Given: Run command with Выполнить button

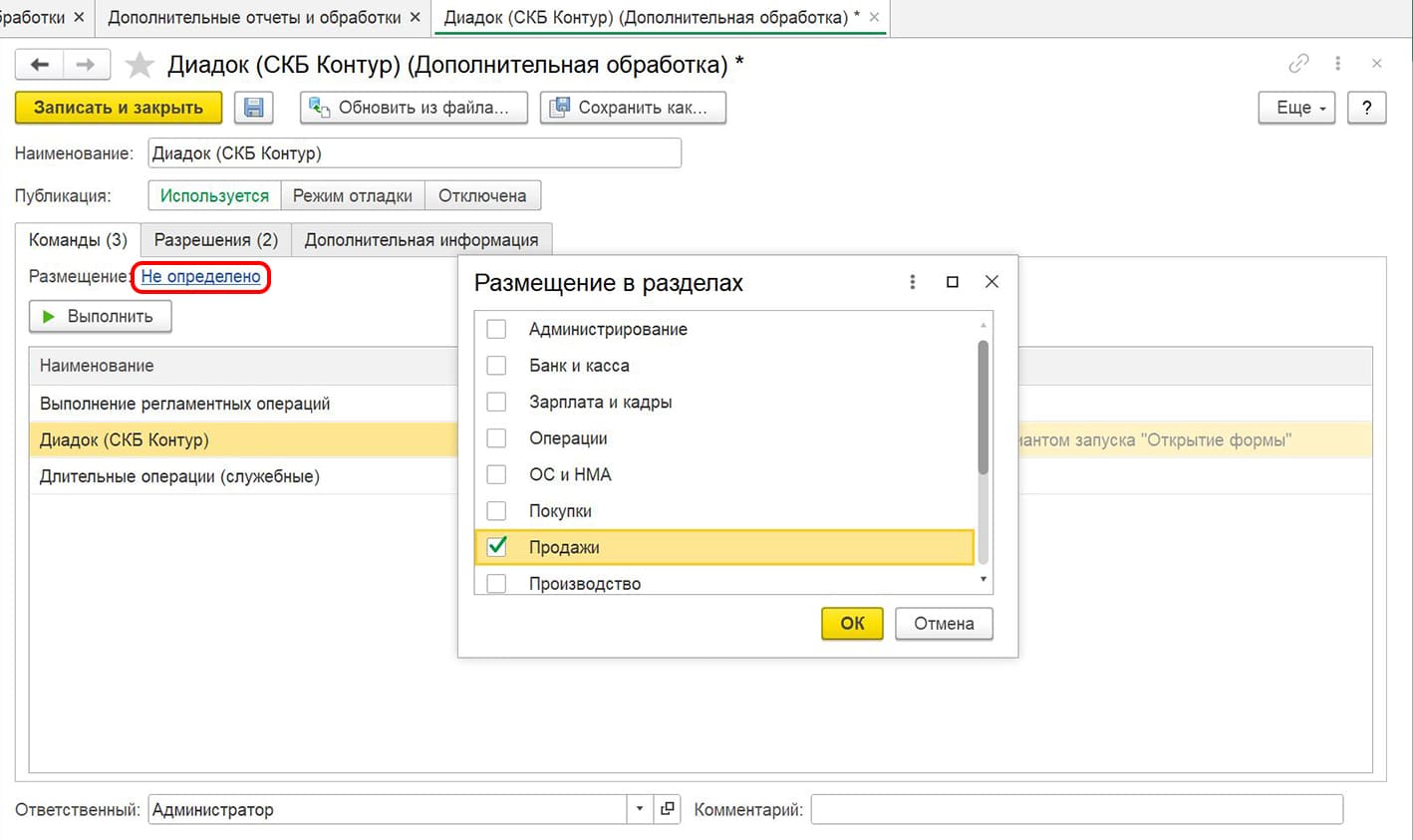Looking at the screenshot, I should [100, 316].
